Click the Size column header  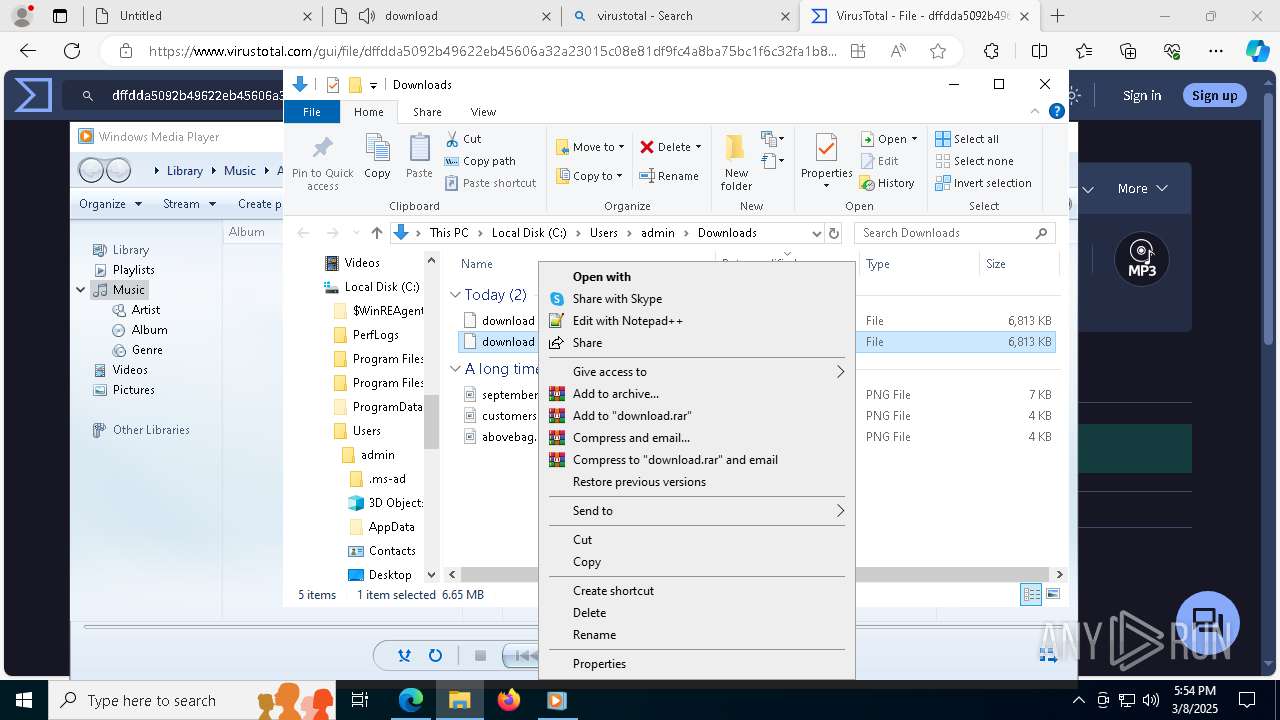(x=996, y=264)
